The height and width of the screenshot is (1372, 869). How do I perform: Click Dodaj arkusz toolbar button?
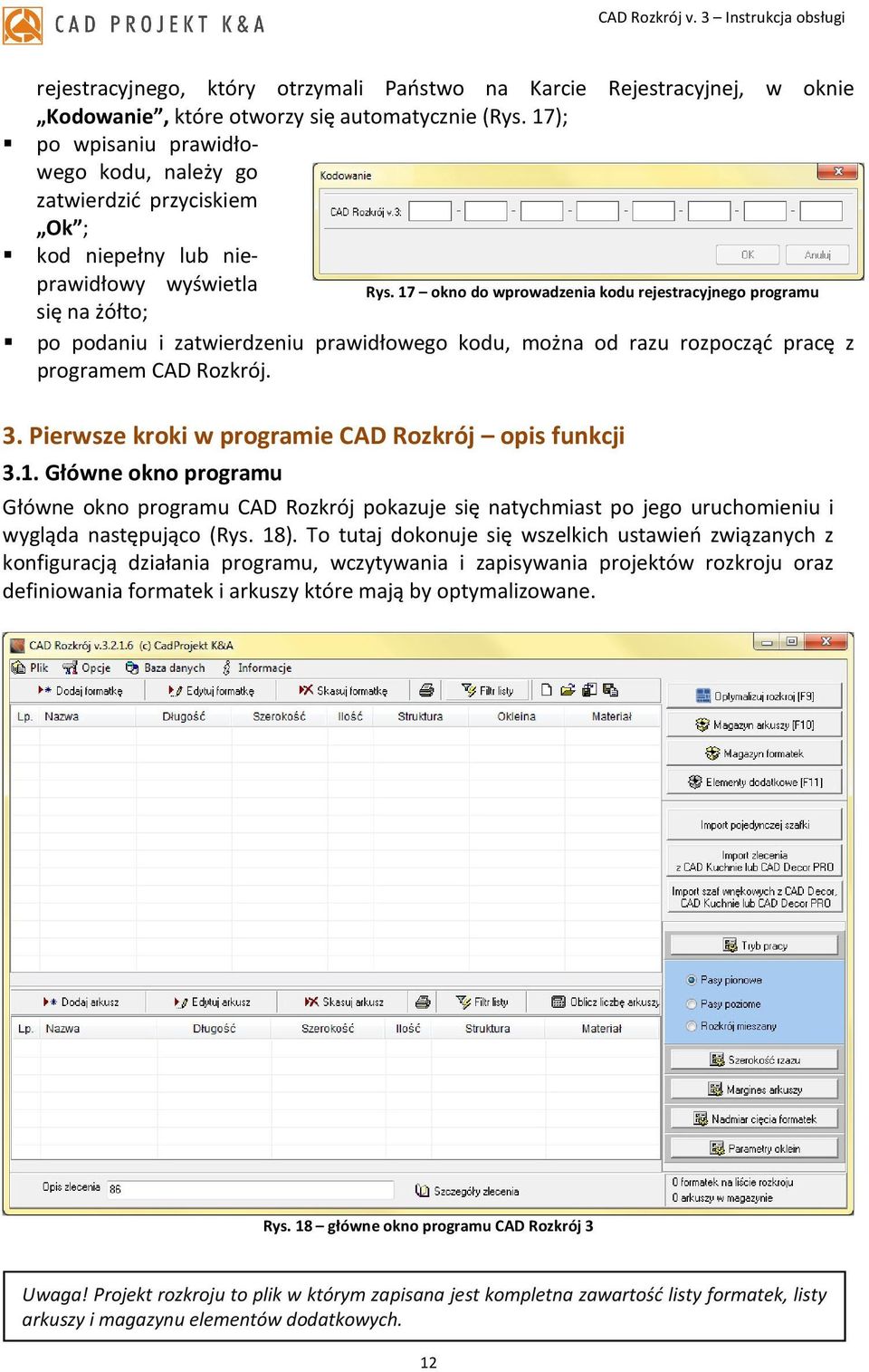coord(81,1002)
